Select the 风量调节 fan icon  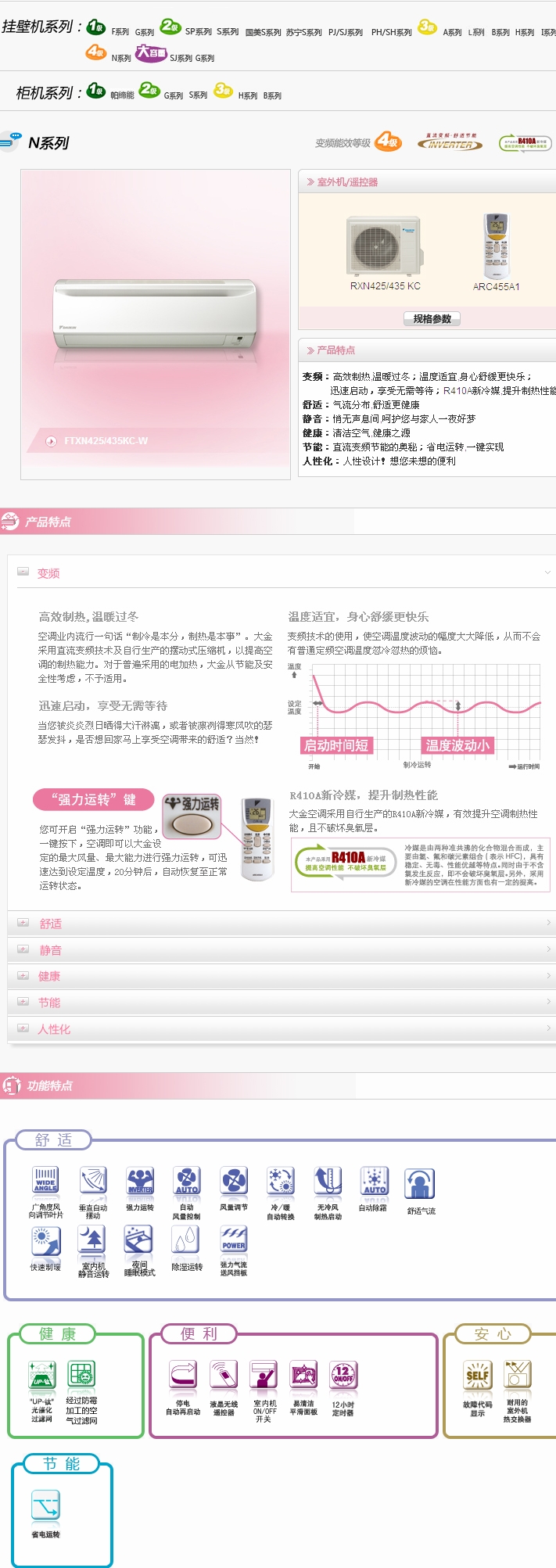coord(234,1180)
